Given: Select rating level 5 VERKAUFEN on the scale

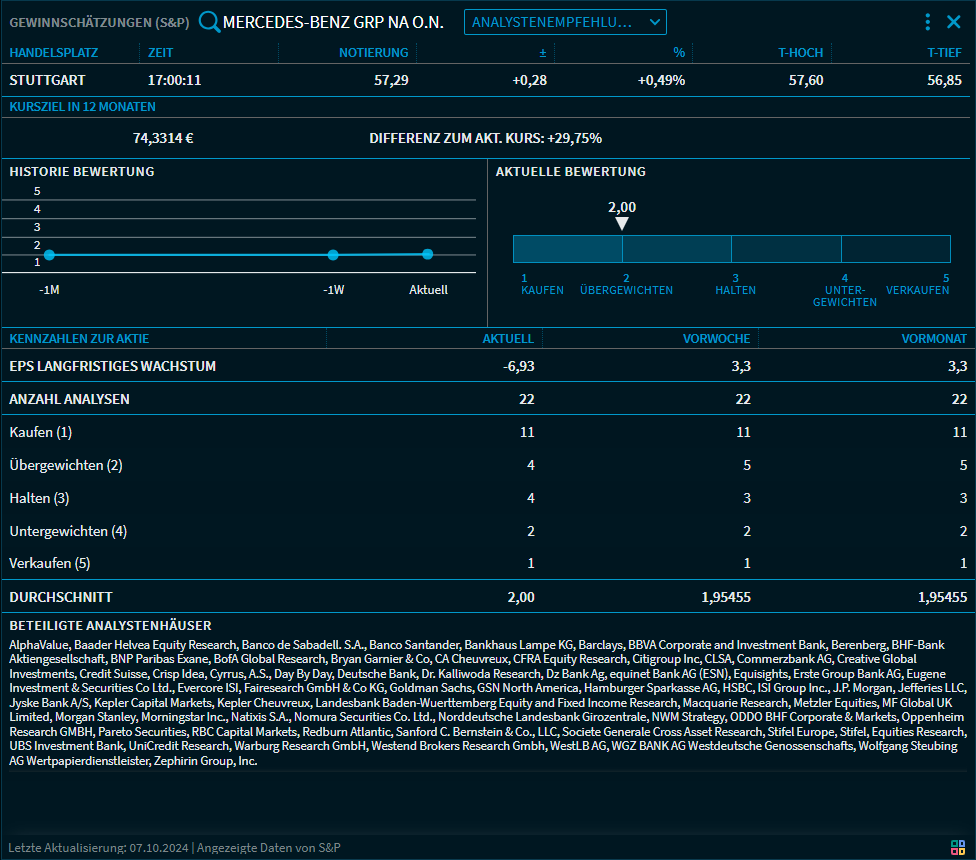Looking at the screenshot, I should coord(917,285).
